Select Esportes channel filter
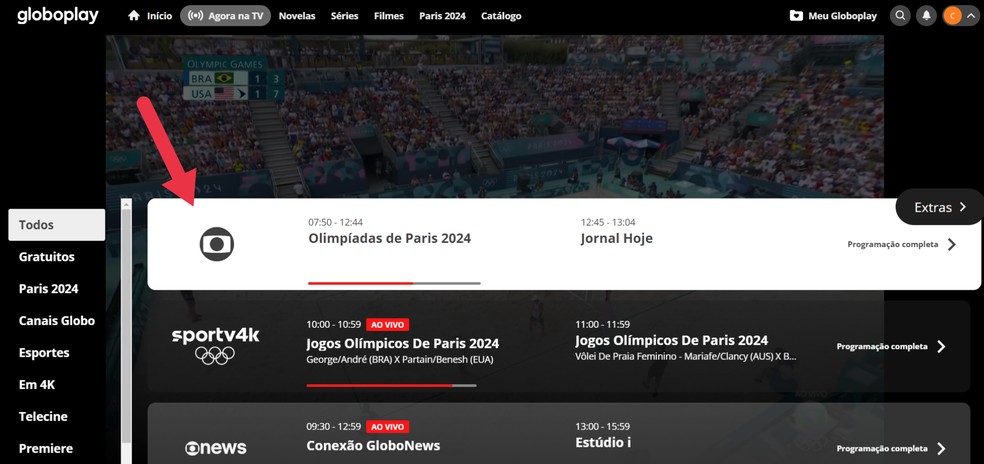984x464 pixels. 44,353
